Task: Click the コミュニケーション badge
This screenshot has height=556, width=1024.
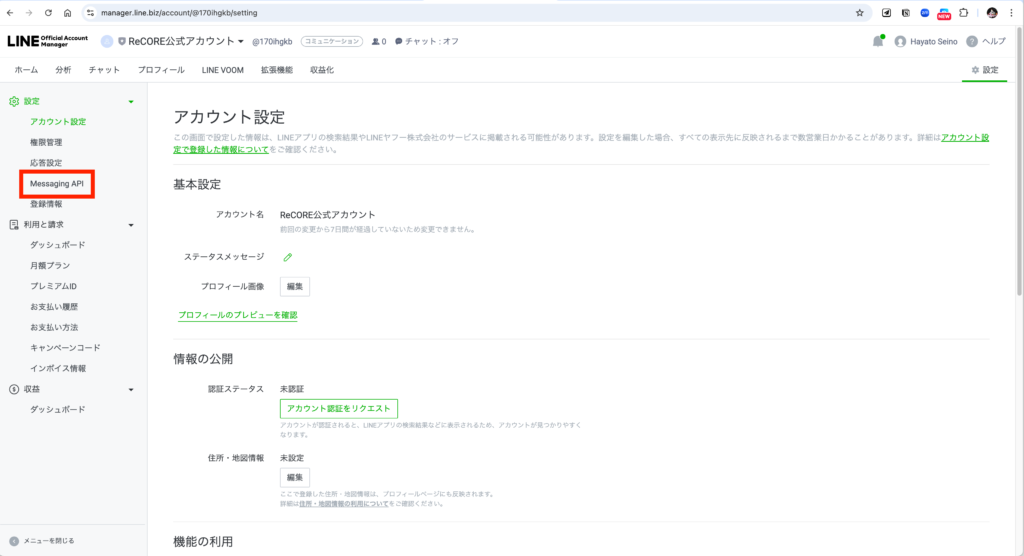Action: point(332,41)
